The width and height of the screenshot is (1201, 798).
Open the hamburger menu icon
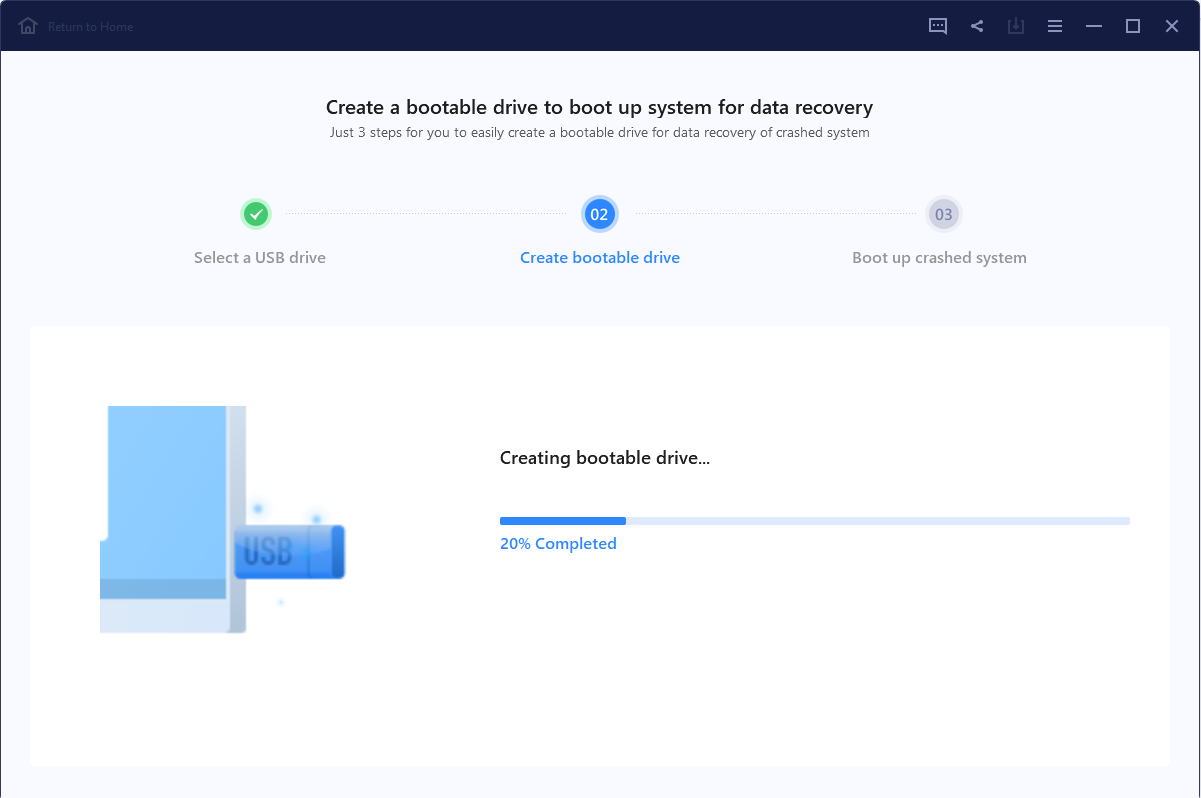(x=1055, y=26)
